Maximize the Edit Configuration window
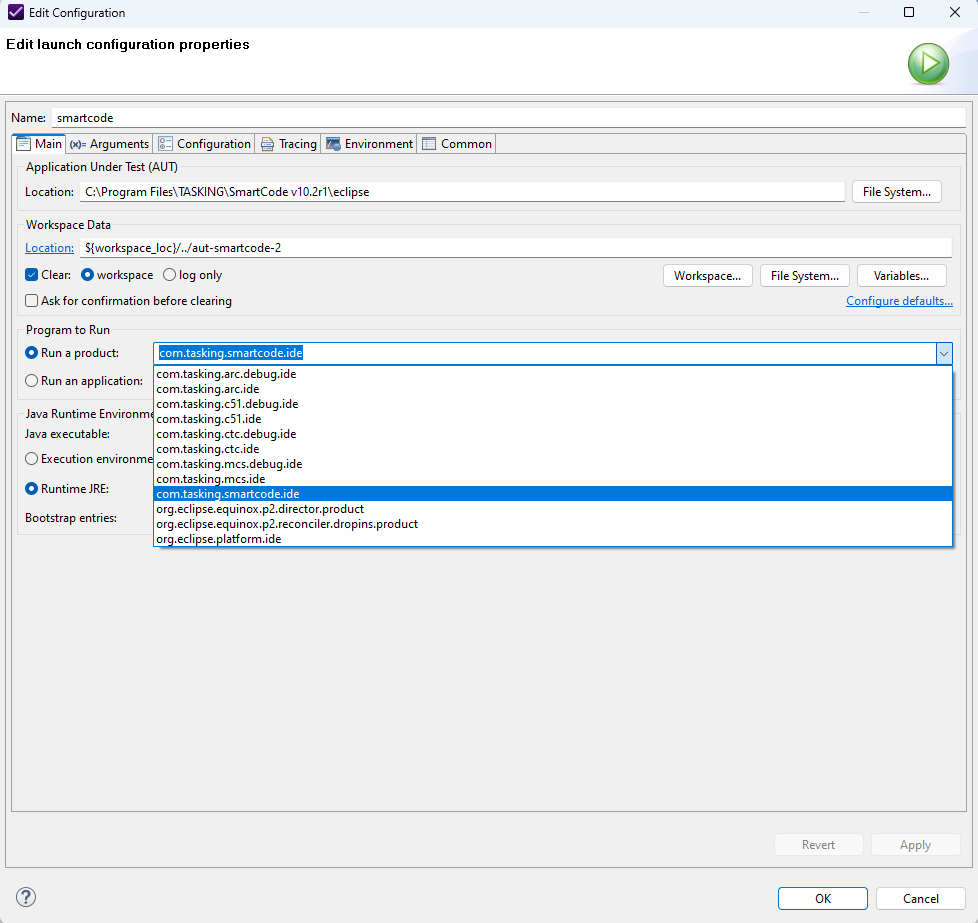This screenshot has width=978, height=923. point(909,12)
